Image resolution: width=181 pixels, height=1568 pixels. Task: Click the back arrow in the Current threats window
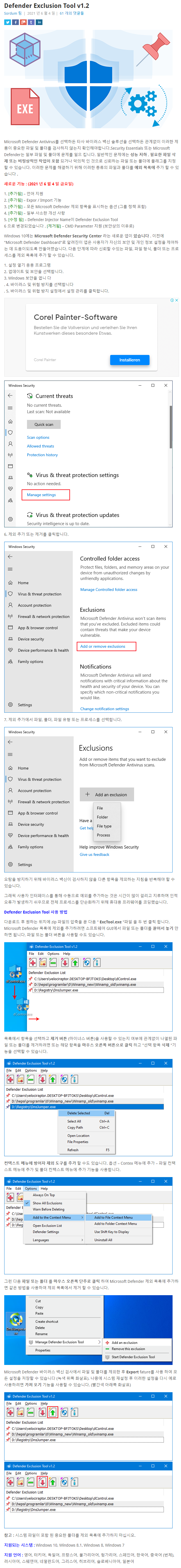pos(10,396)
